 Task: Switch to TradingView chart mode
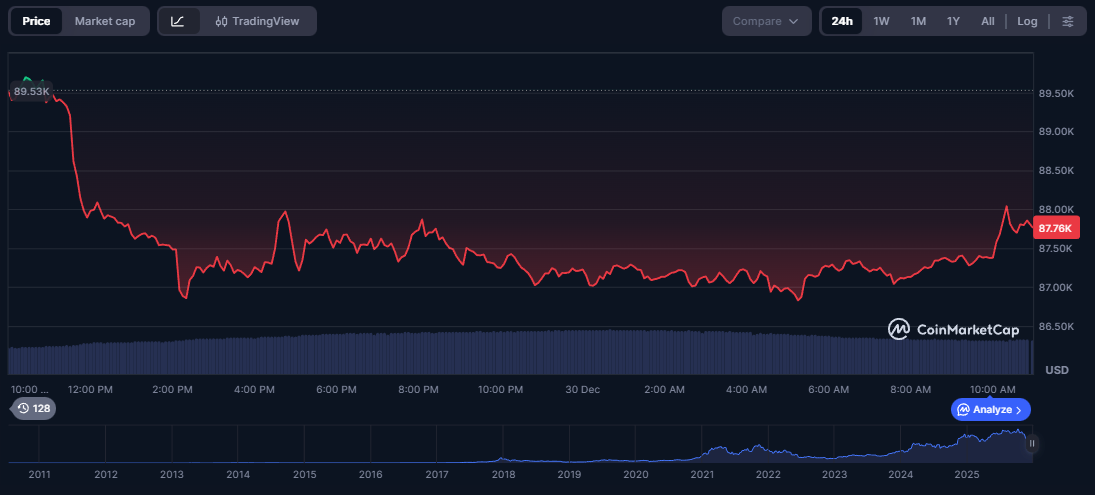point(258,21)
